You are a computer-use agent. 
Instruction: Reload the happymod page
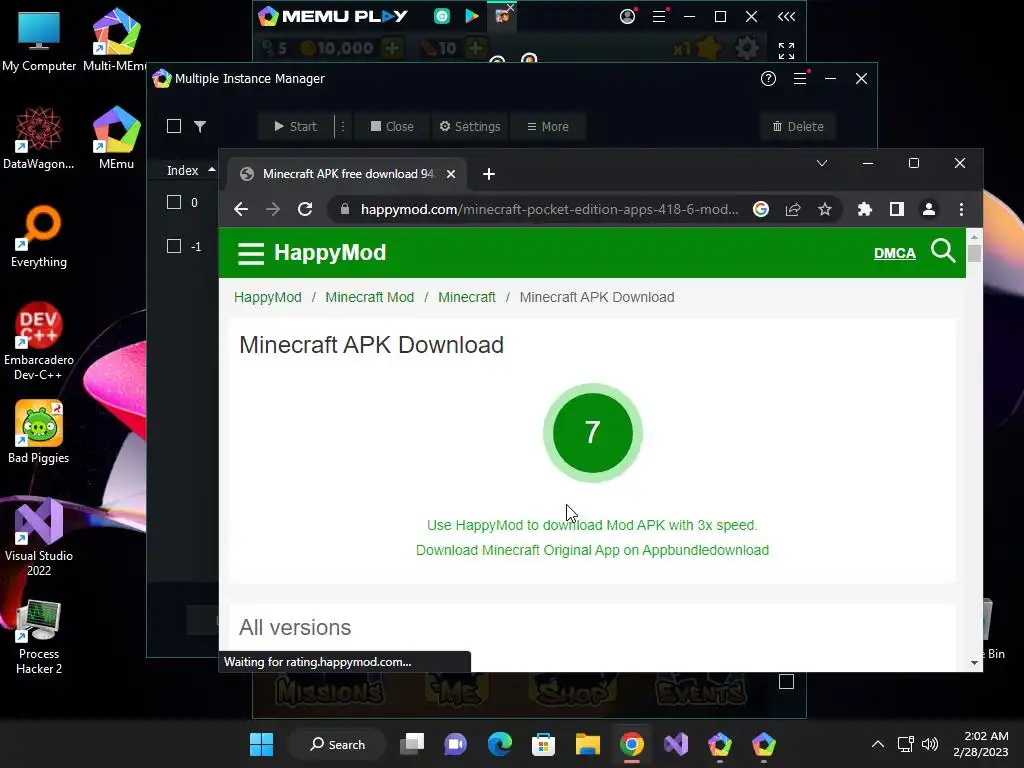coord(305,209)
